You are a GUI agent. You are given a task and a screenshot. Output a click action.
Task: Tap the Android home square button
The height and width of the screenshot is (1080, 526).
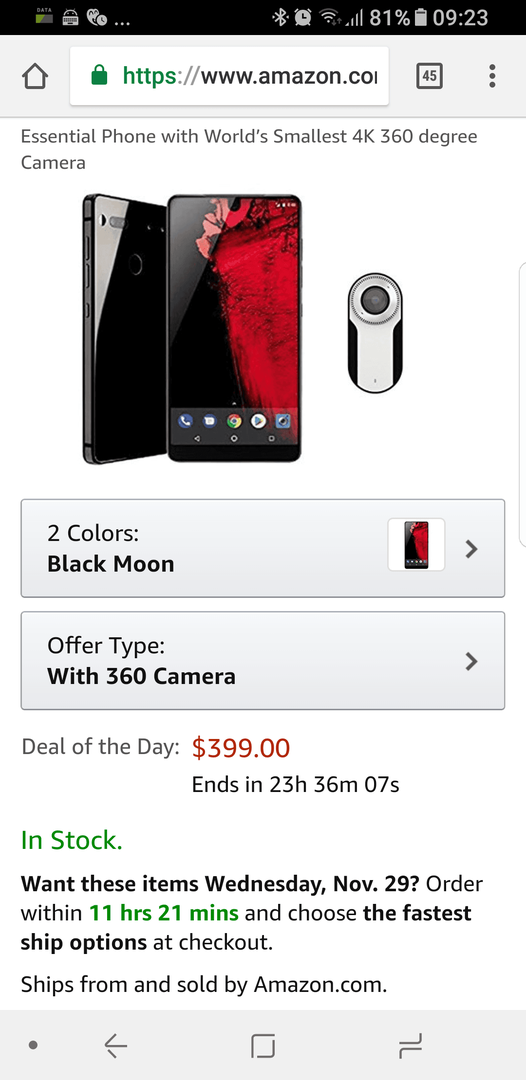click(263, 1046)
